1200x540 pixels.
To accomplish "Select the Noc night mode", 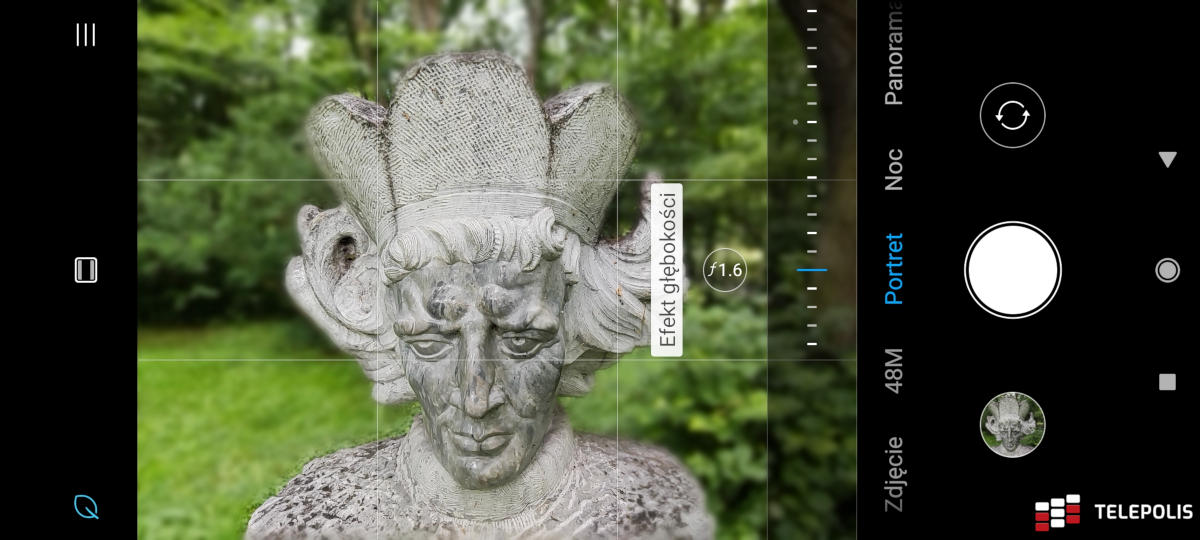I will (x=894, y=169).
